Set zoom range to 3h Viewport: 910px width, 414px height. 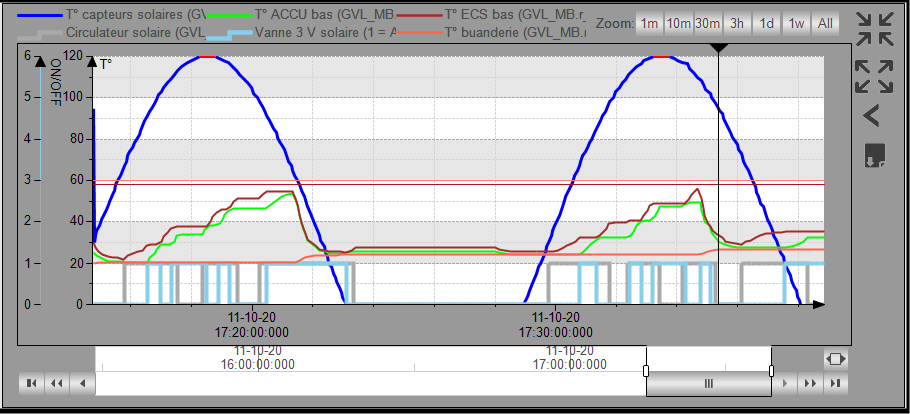pos(737,23)
